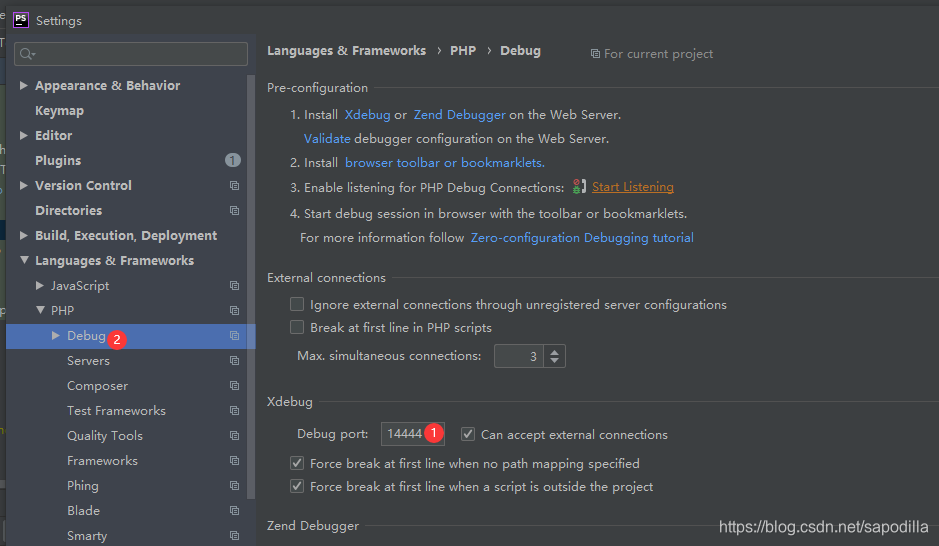Click the Xdebug Debug port field
Image resolution: width=939 pixels, height=546 pixels.
413,434
